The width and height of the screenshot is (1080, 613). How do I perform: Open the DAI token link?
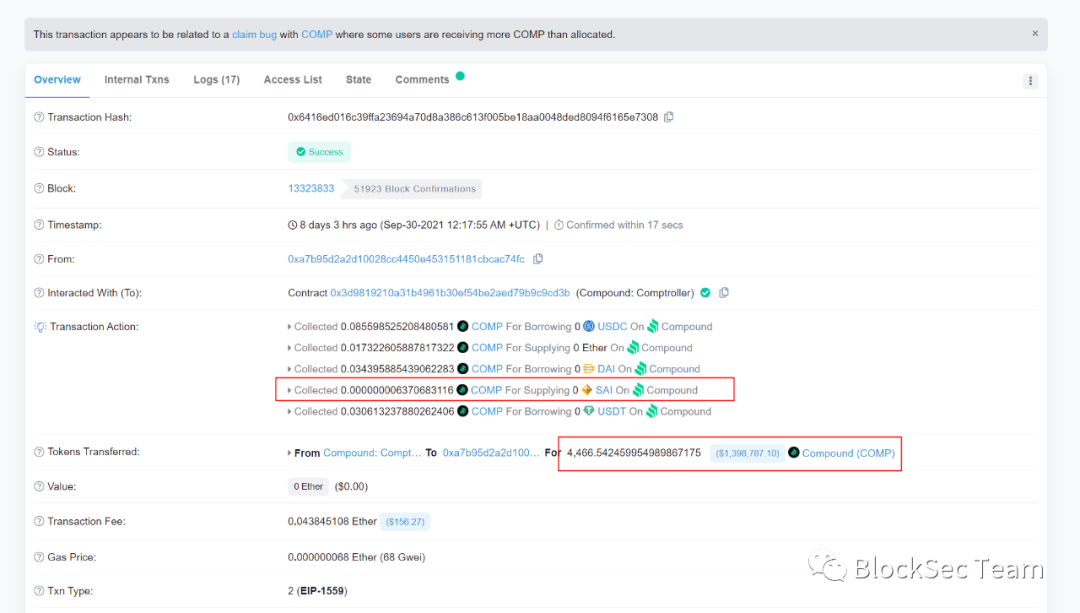pos(606,369)
